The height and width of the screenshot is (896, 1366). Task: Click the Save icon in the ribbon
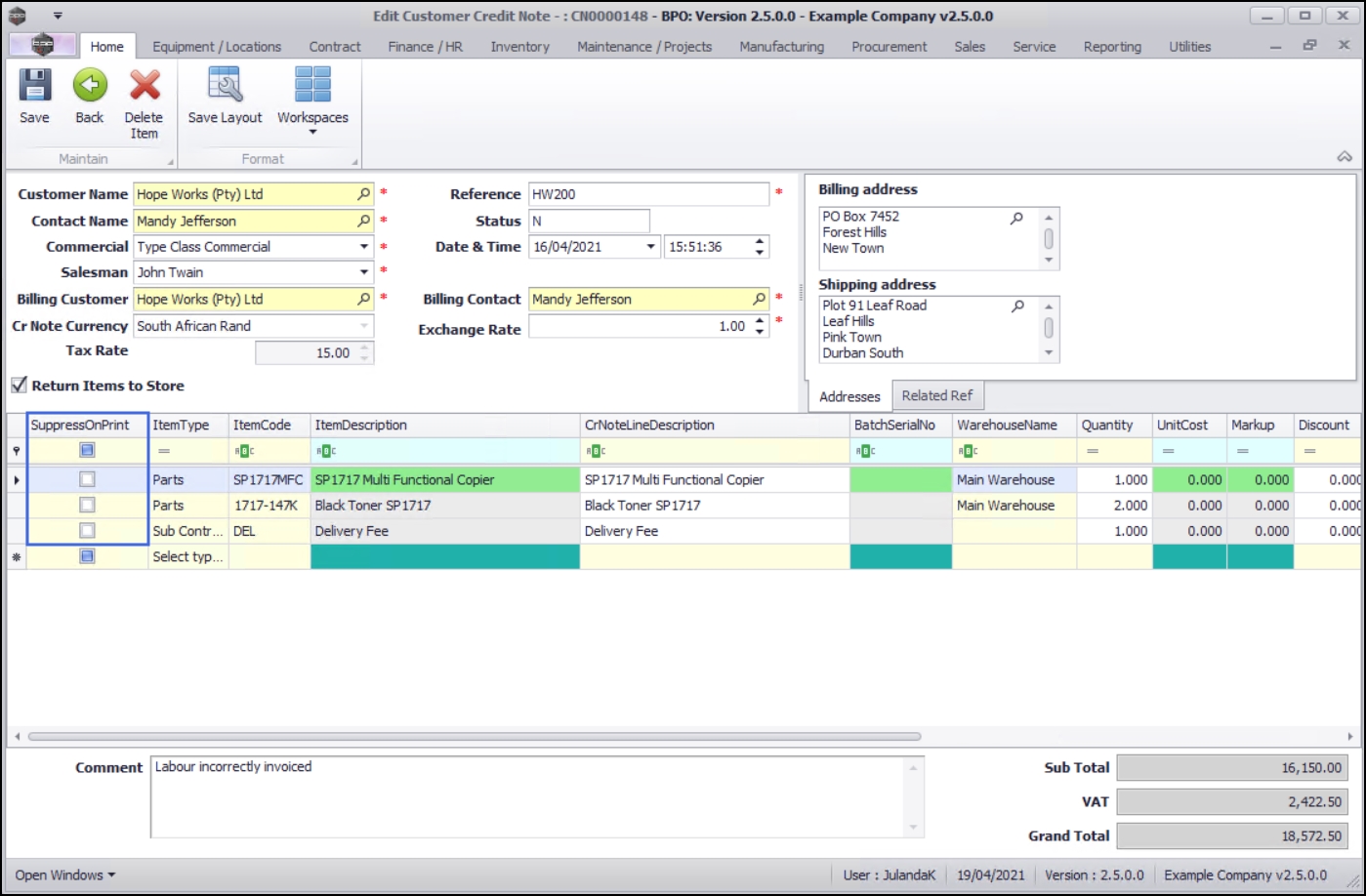point(34,87)
